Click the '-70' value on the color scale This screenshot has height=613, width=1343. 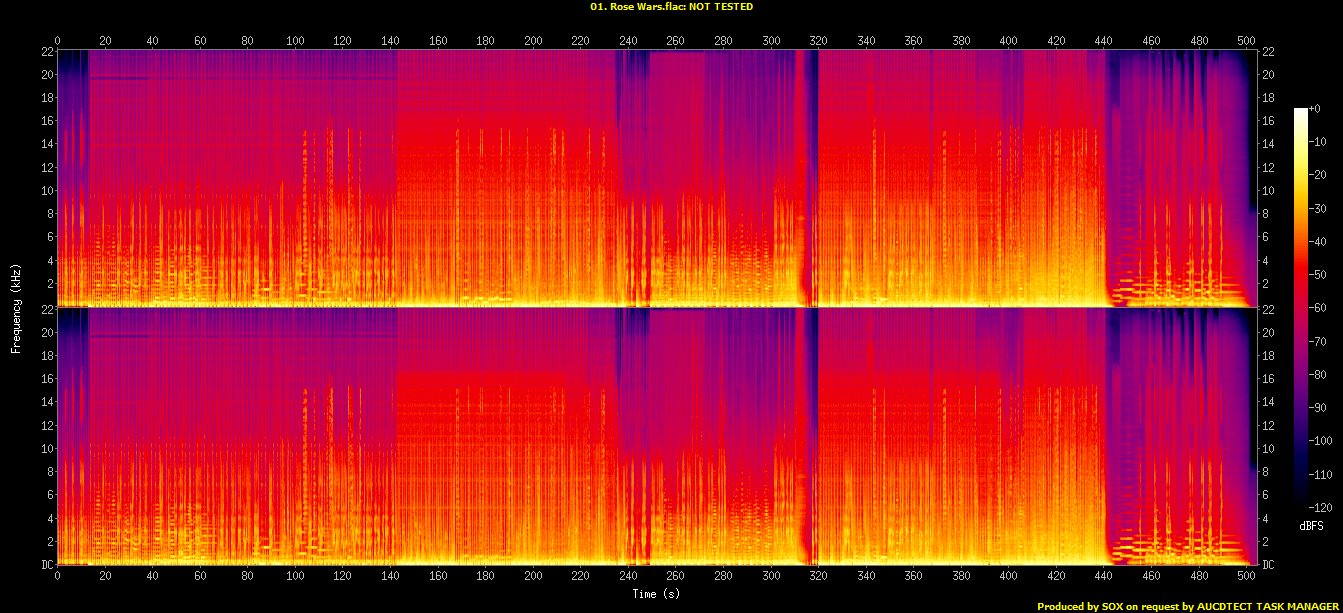(x=1316, y=341)
